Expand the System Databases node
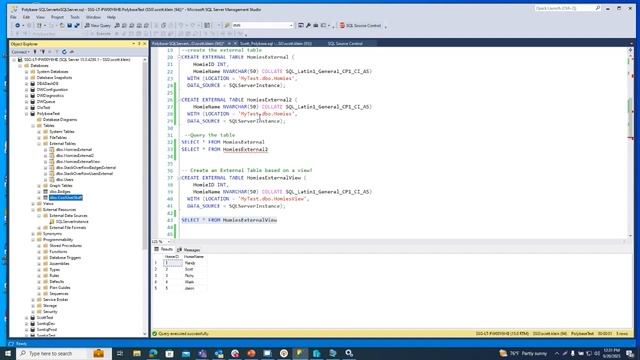This screenshot has width=640, height=360. [x=27, y=71]
